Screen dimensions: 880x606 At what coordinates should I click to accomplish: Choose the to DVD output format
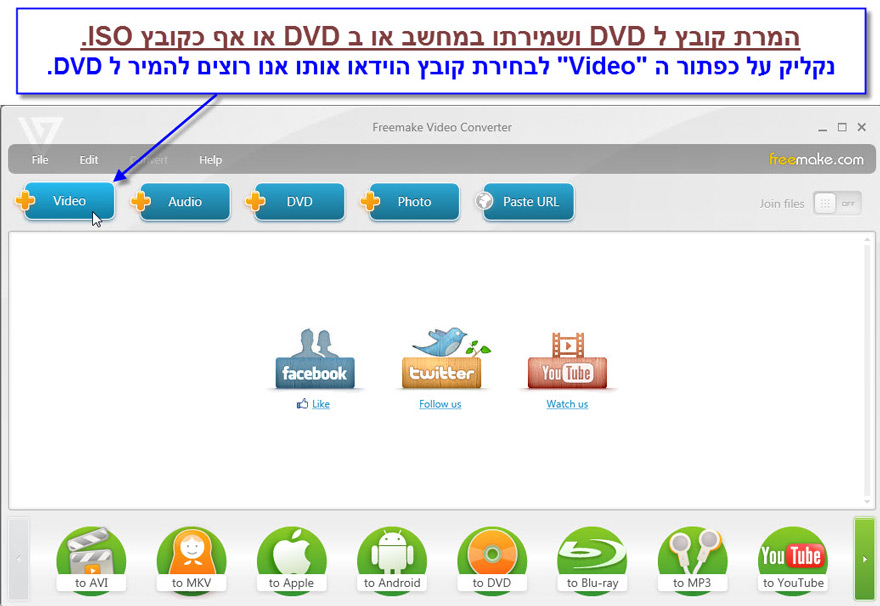pos(492,559)
